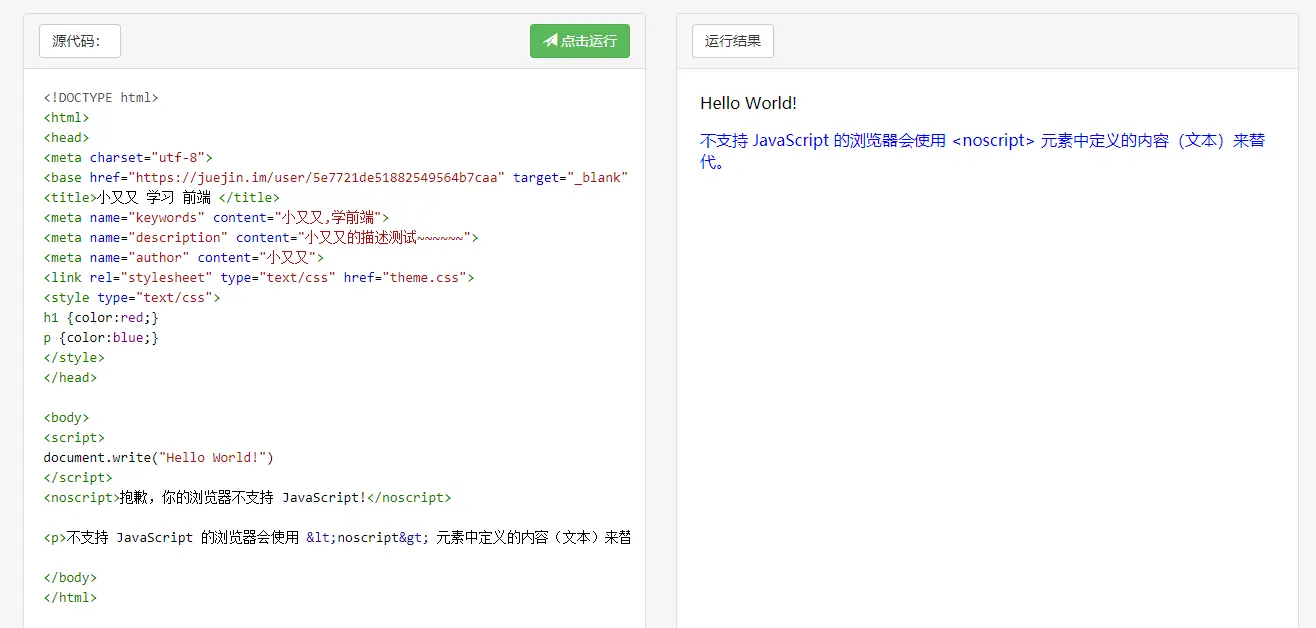The height and width of the screenshot is (628, 1316).
Task: Click the <noscript>抱歉 code line
Action: 247,498
